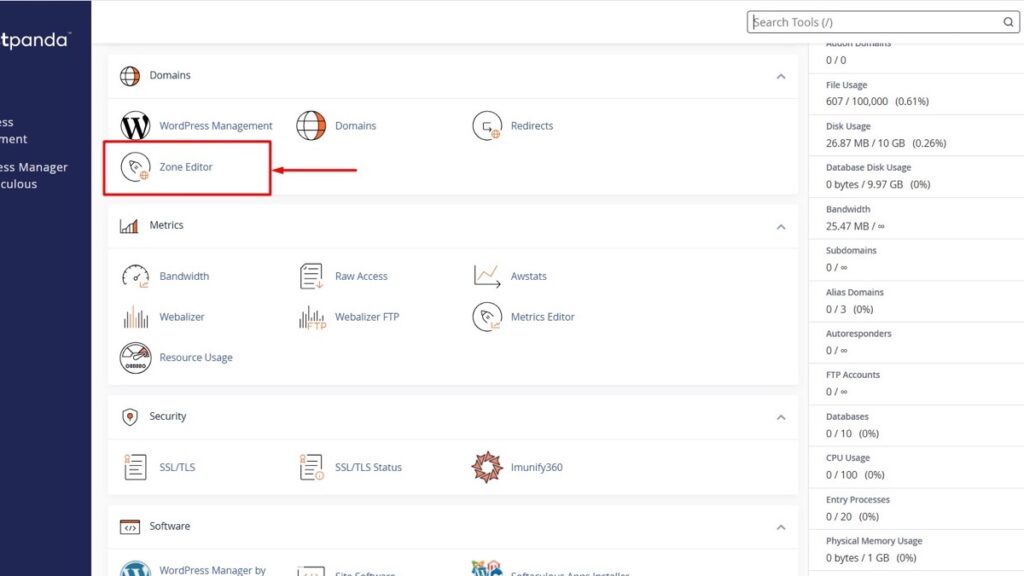Select the Alias Domains statistic

pyautogui.click(x=916, y=301)
